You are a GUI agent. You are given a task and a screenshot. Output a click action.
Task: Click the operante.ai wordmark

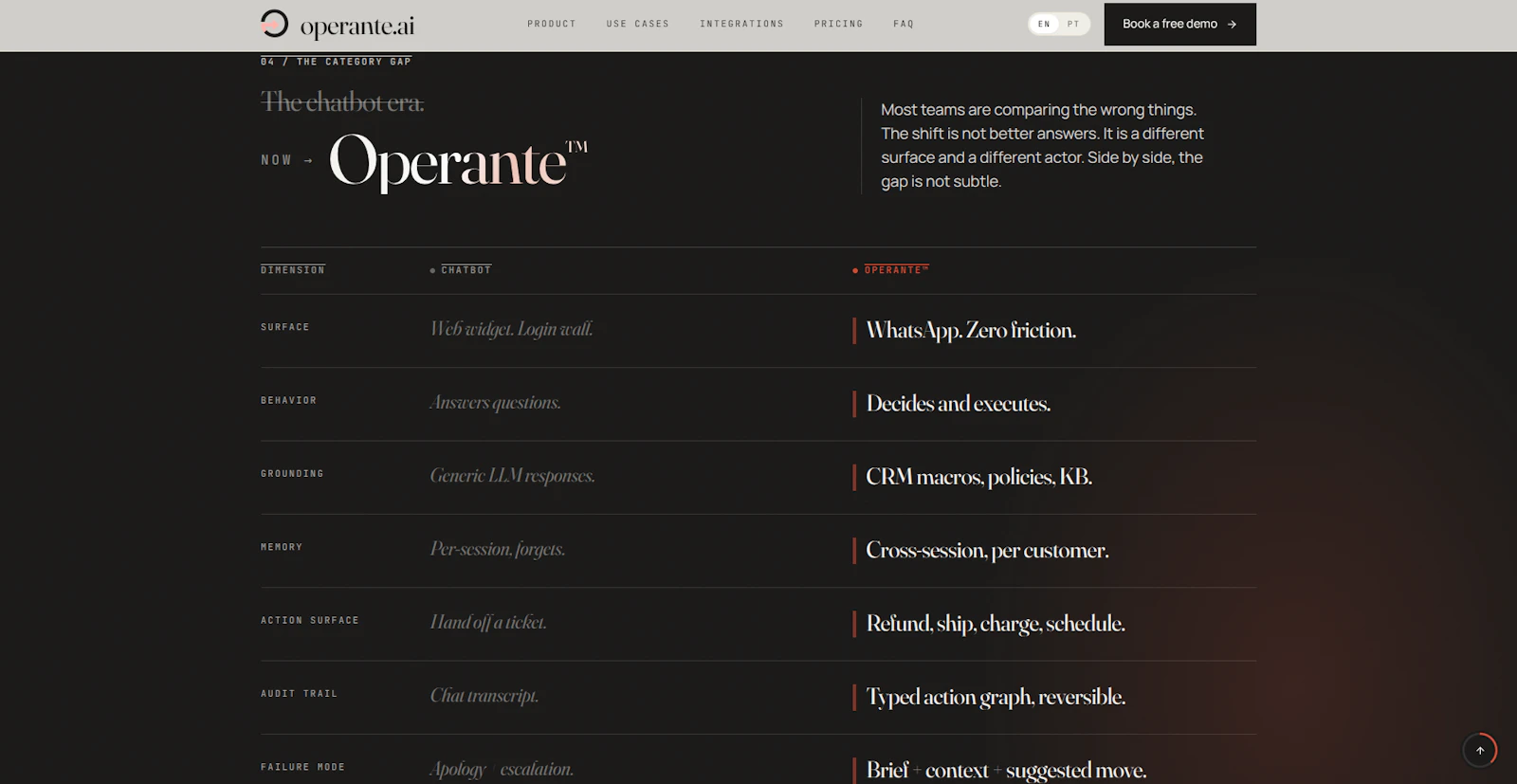point(357,27)
